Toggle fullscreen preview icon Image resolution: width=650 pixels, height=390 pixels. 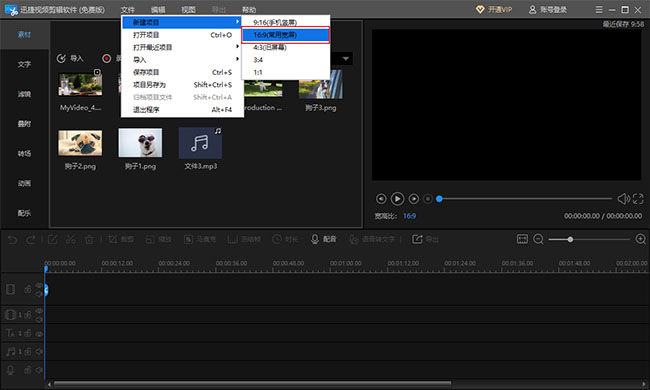[x=638, y=199]
